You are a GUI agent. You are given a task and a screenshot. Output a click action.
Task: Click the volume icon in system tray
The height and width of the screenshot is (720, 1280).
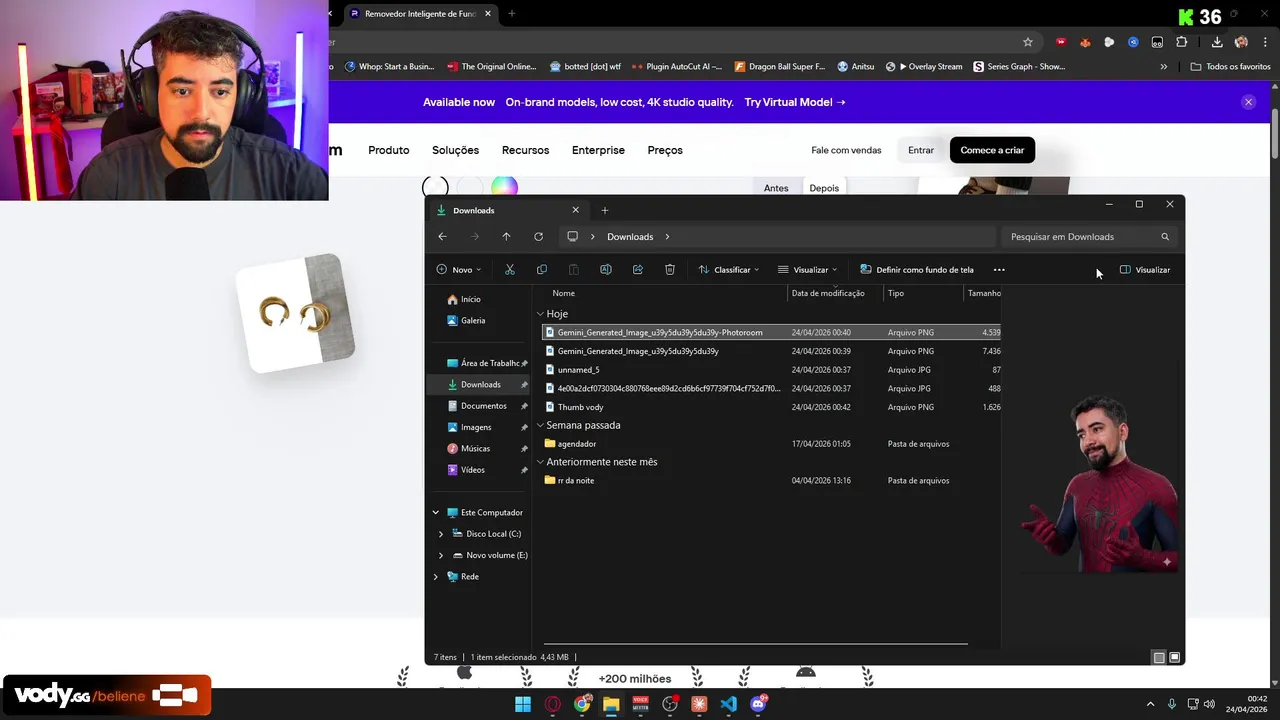[x=1209, y=704]
